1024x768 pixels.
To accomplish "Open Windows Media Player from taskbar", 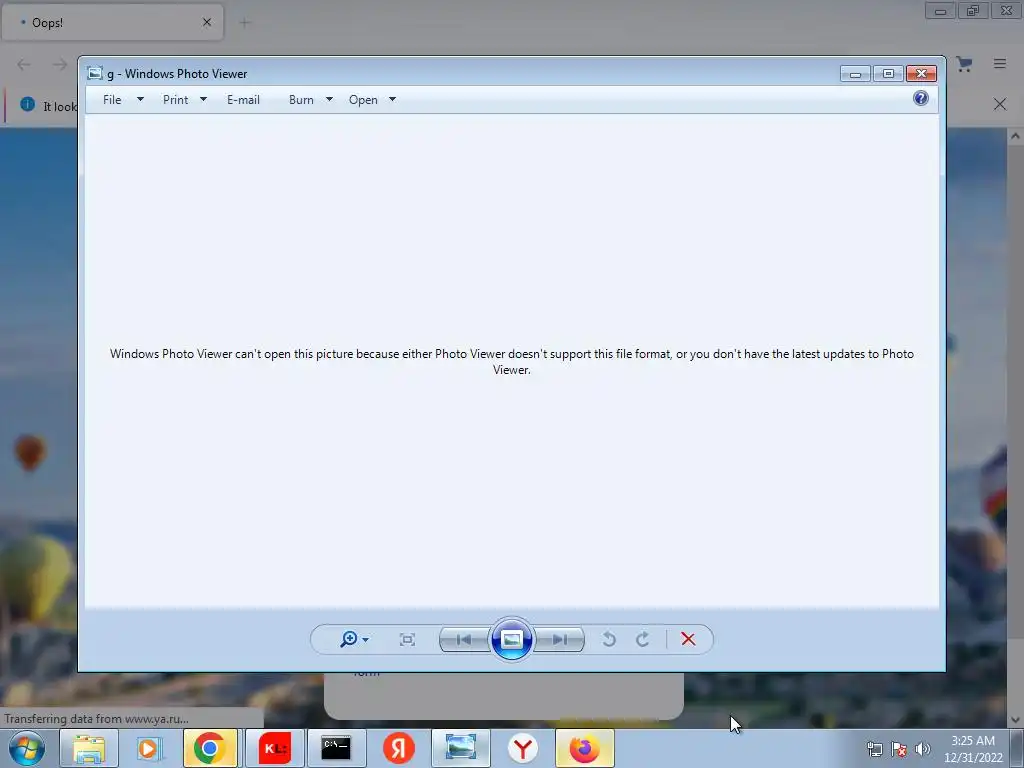I will tap(150, 748).
